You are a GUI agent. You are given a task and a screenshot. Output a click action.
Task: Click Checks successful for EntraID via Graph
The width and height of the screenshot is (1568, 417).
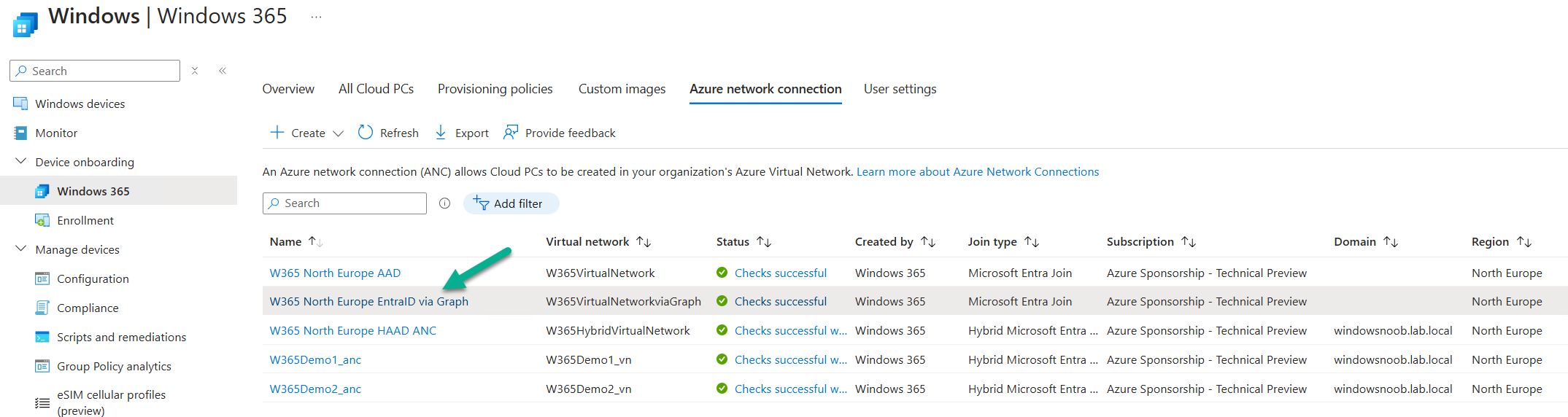pyautogui.click(x=781, y=301)
